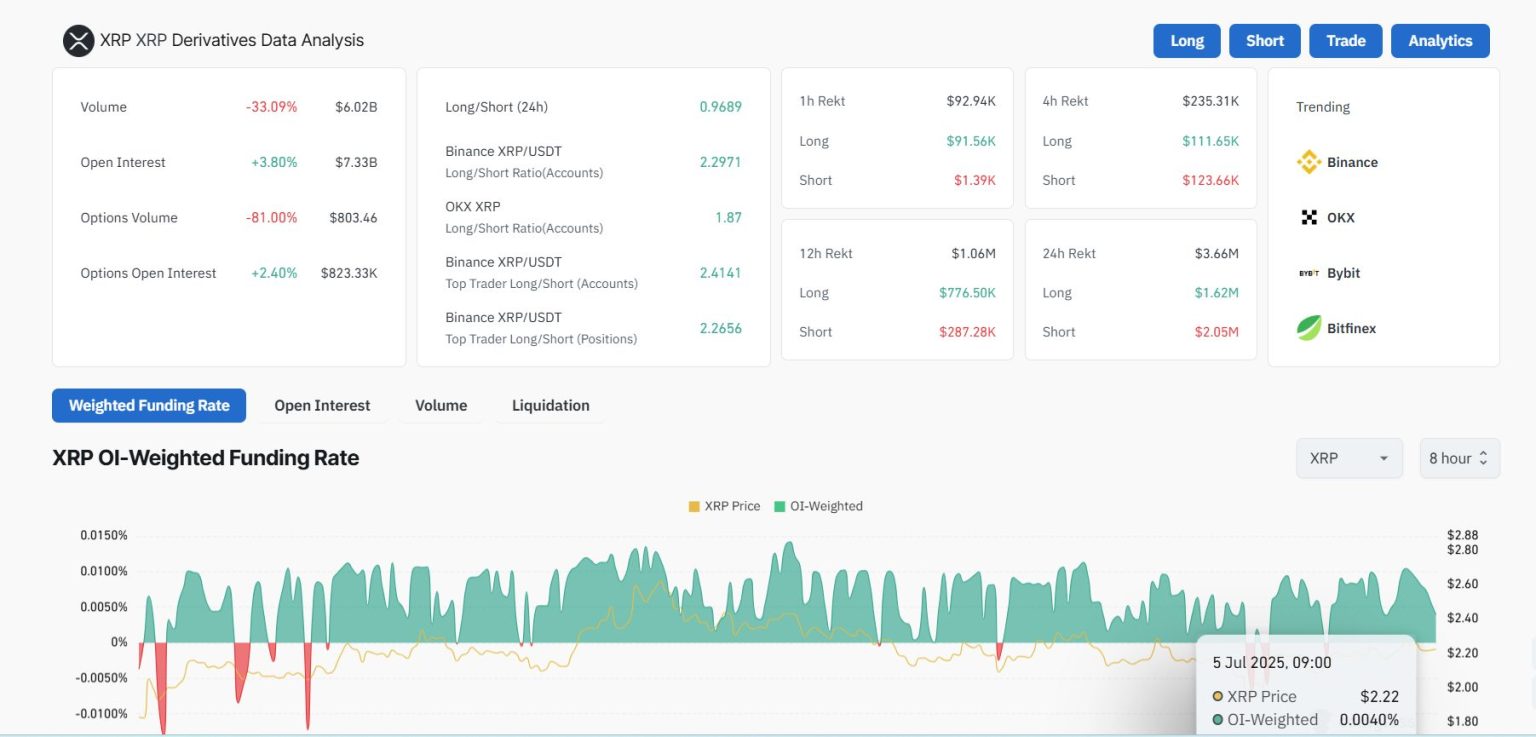Select the Liquidation tab

tap(550, 405)
